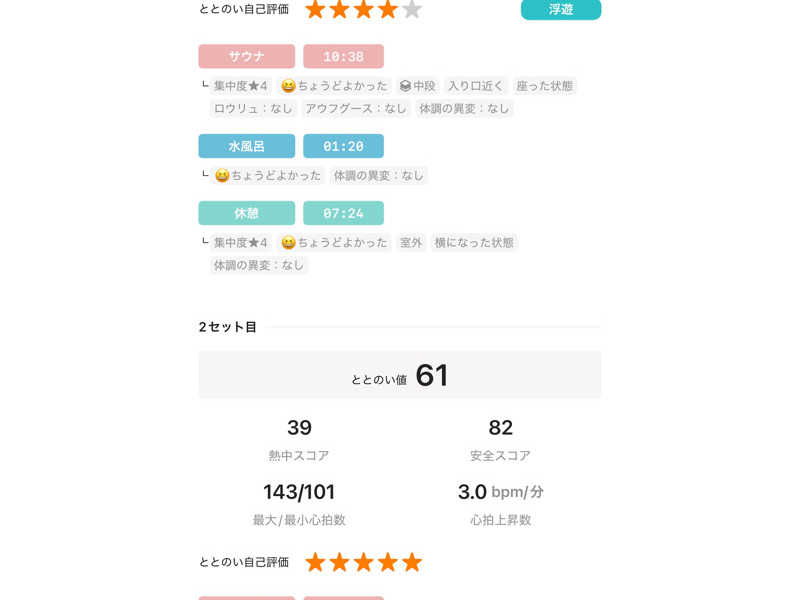Tap the green 休憩 label
Viewport: 800px width, 600px height.
[246, 213]
